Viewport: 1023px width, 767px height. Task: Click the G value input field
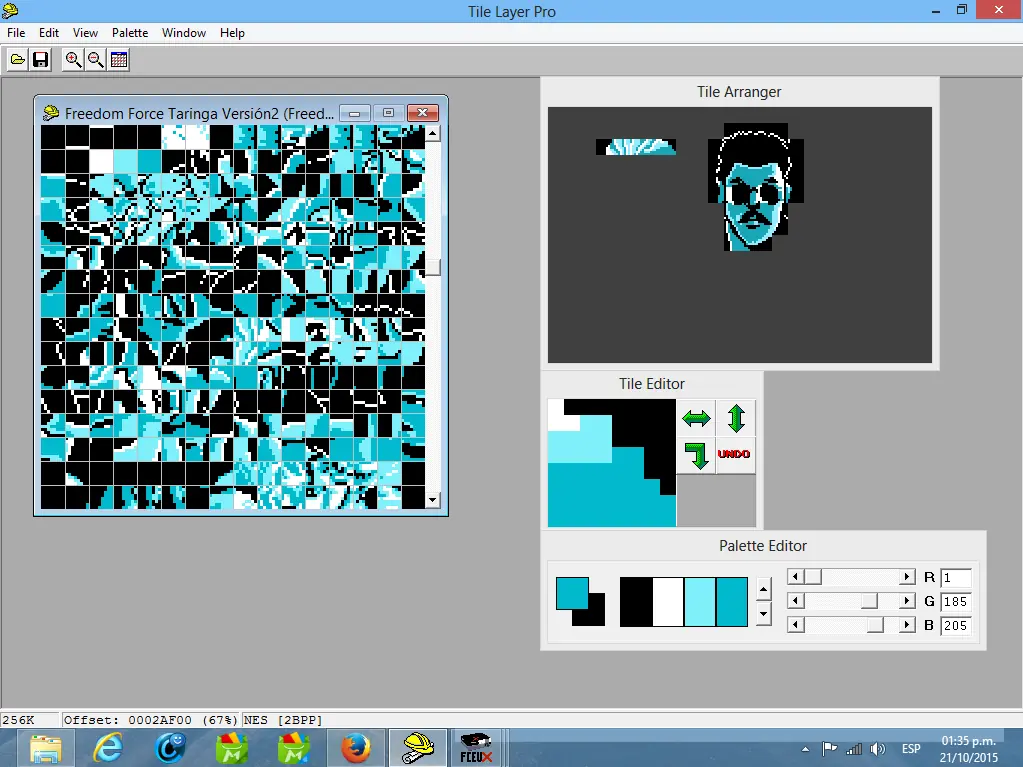point(956,601)
